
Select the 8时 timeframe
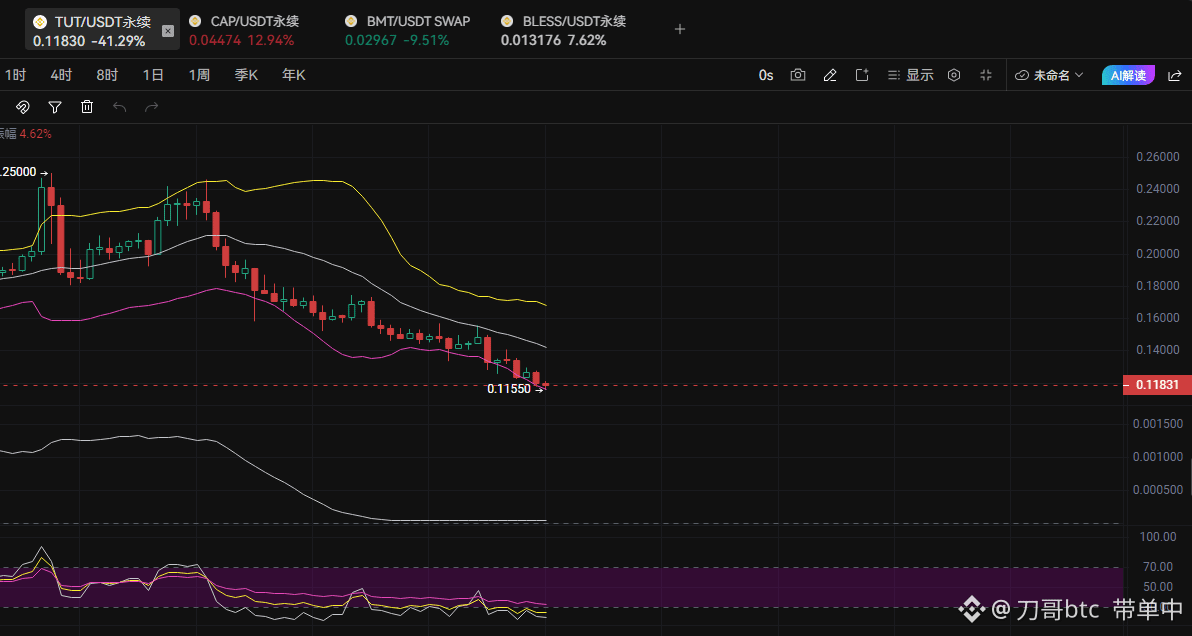pos(107,75)
